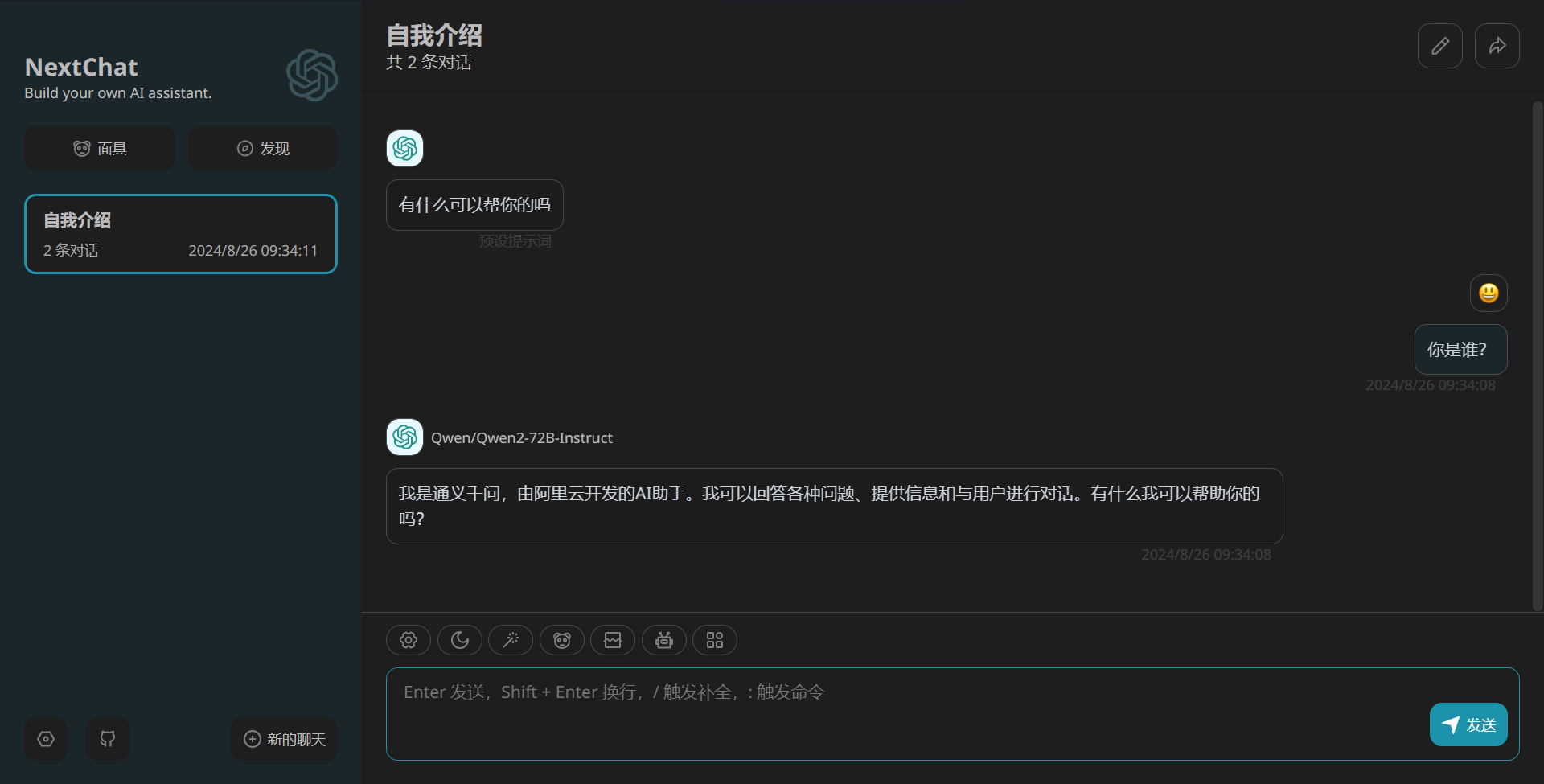This screenshot has height=784, width=1544.
Task: Open model selector robot icon
Action: point(664,640)
